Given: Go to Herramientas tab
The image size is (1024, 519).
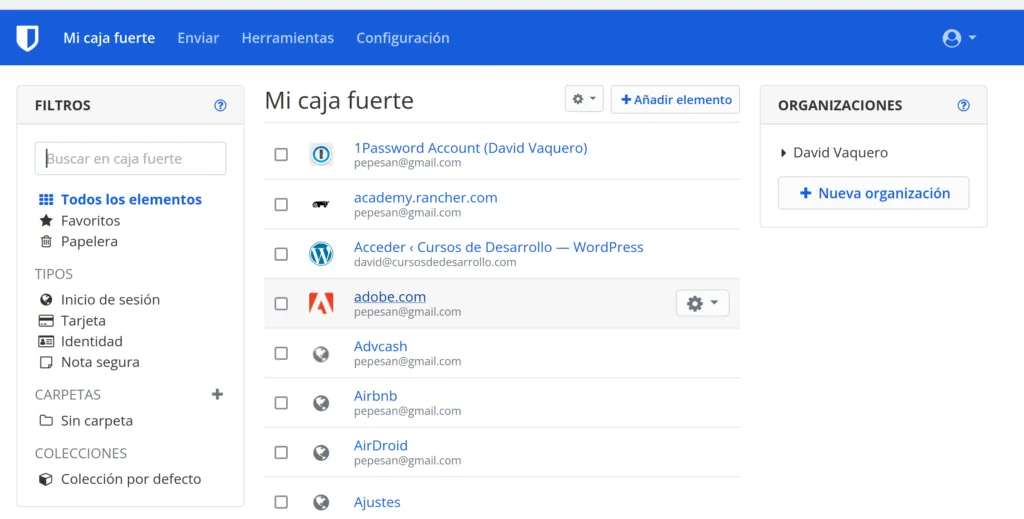Looking at the screenshot, I should 287,38.
